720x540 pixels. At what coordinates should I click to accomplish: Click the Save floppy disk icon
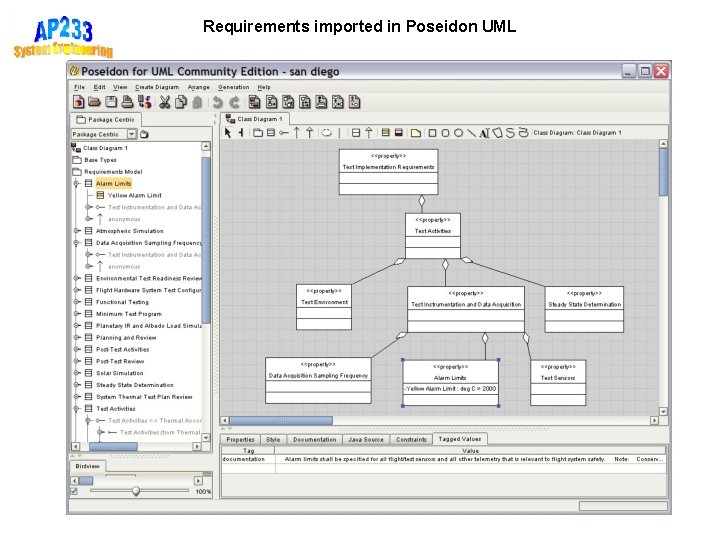tap(111, 102)
